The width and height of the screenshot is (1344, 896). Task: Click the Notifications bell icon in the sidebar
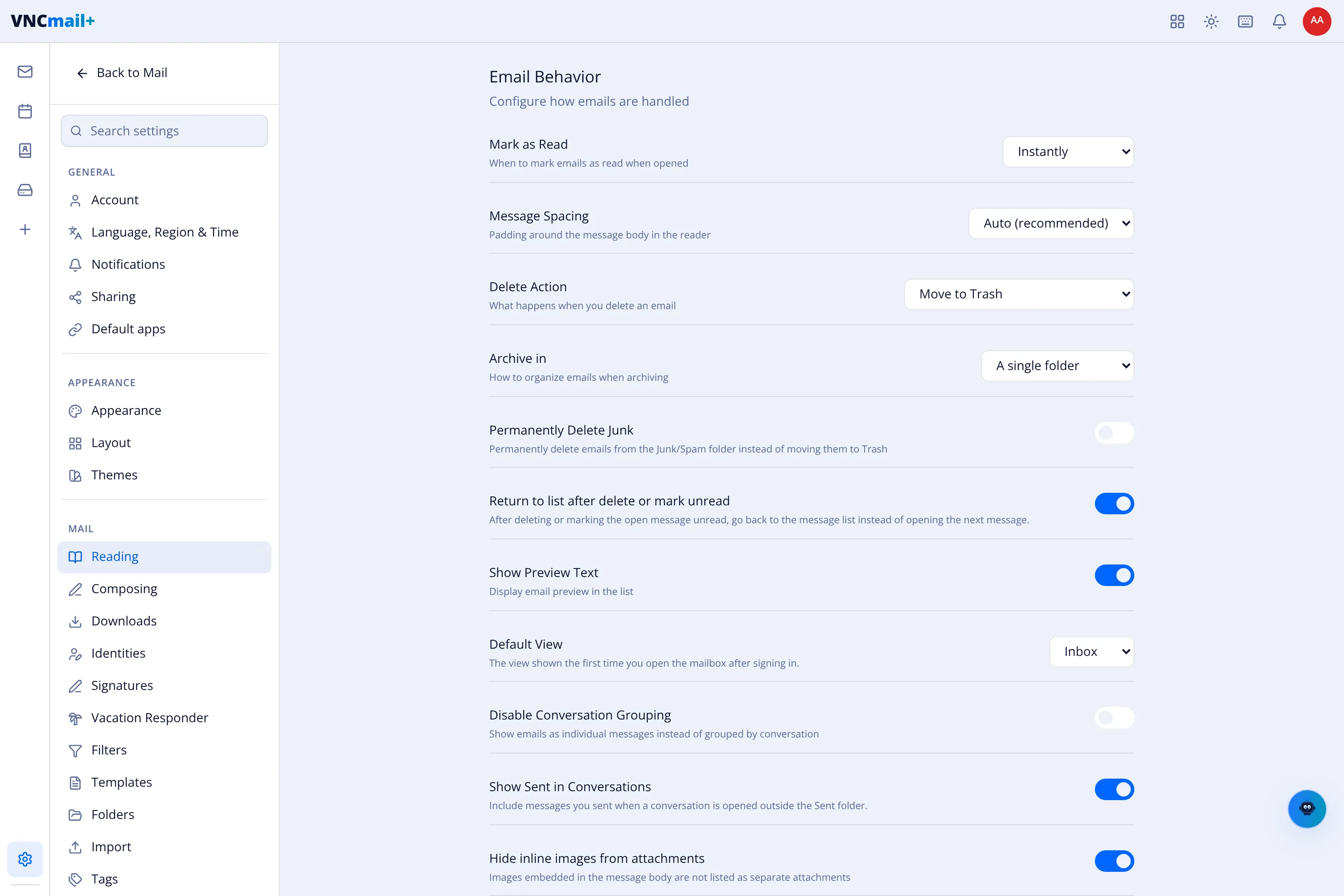(x=75, y=265)
